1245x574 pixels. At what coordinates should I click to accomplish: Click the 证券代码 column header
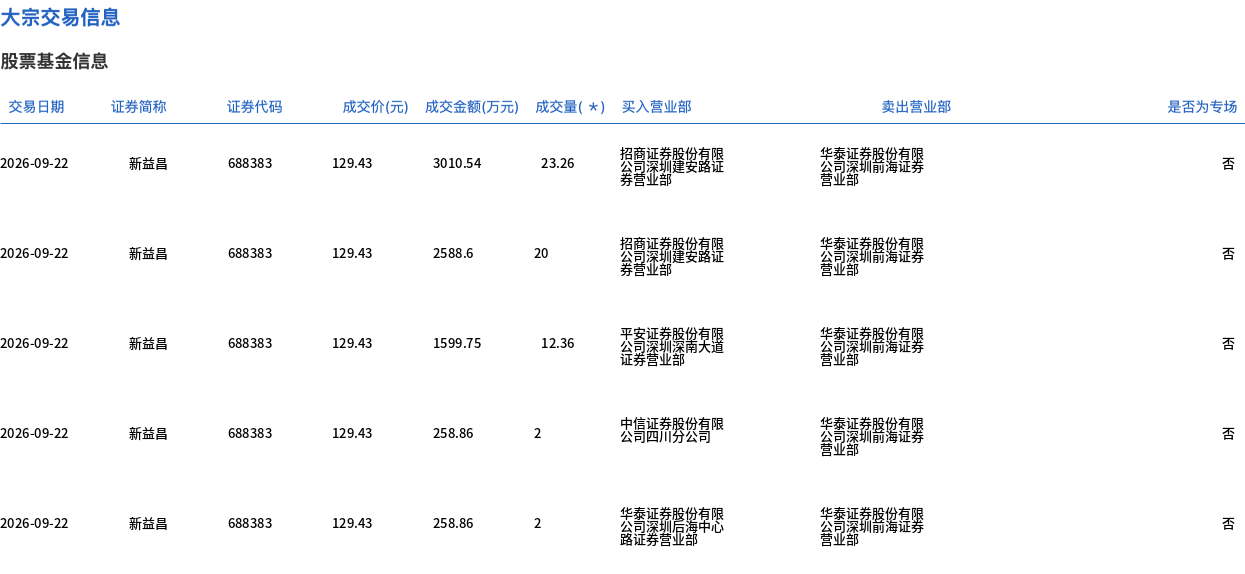click(x=255, y=107)
